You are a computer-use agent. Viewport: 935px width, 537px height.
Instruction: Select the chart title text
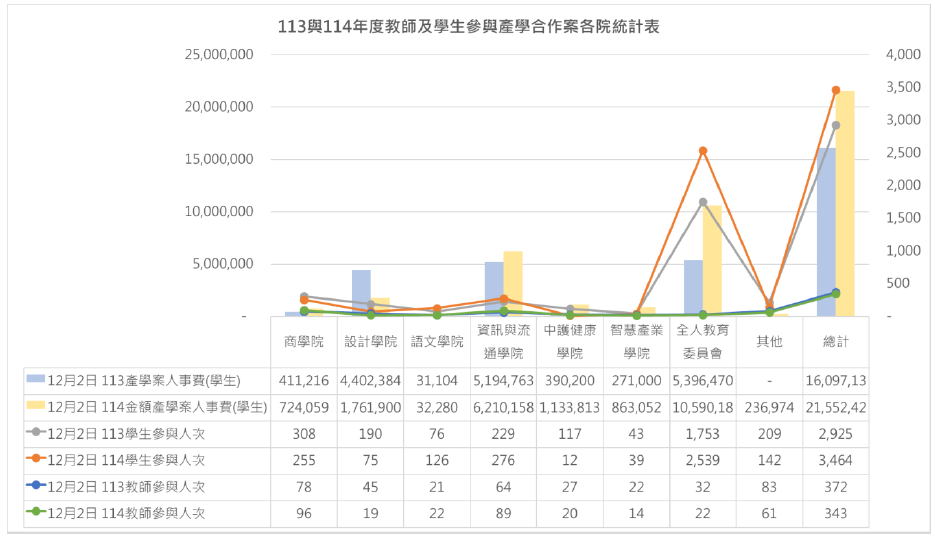point(468,27)
